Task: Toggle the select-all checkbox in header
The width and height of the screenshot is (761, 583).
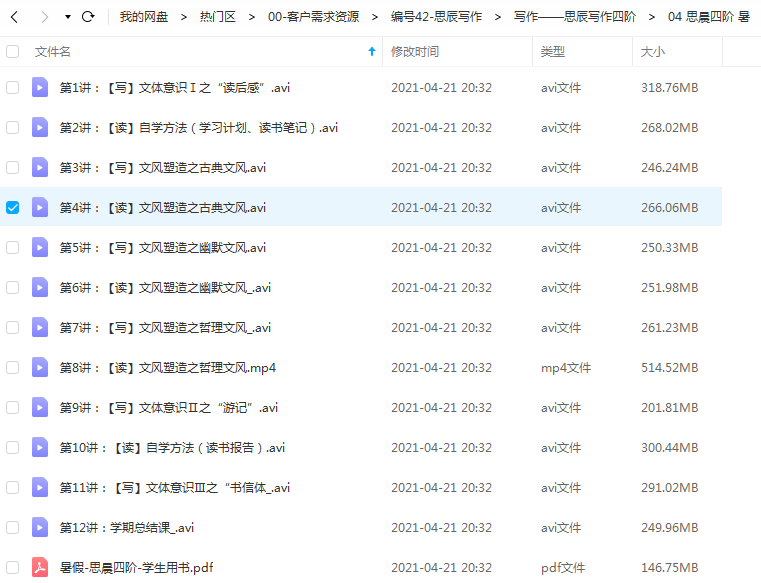Action: [x=13, y=51]
